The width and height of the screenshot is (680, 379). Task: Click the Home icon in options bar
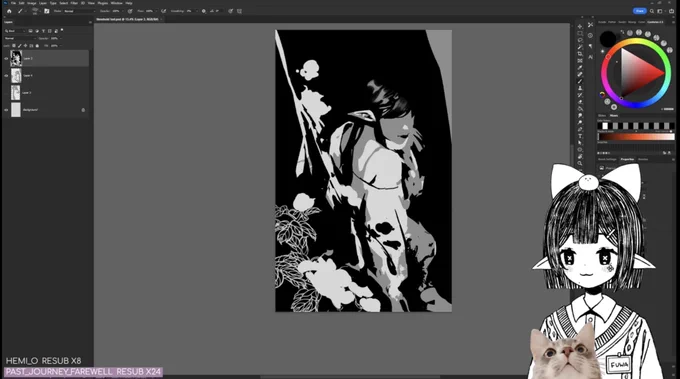click(x=9, y=11)
